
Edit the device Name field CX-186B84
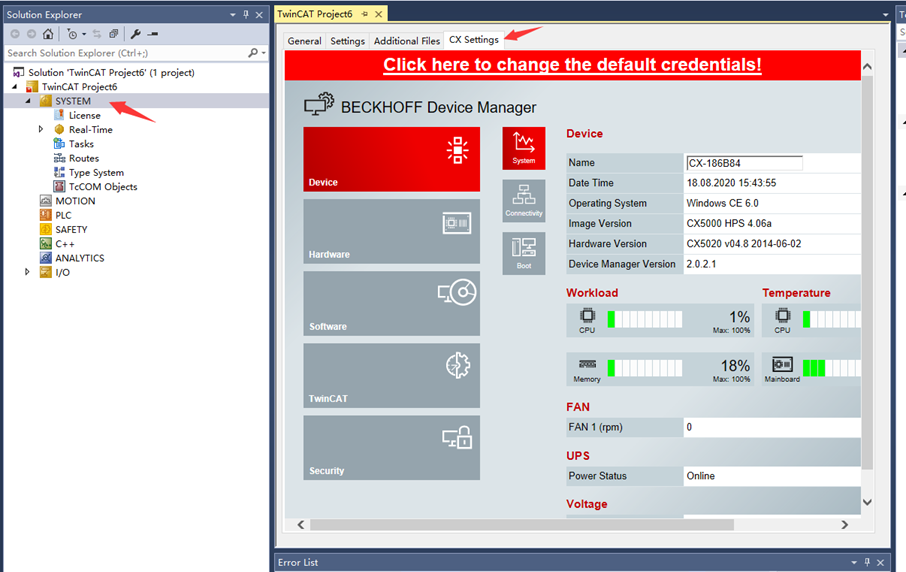(744, 163)
